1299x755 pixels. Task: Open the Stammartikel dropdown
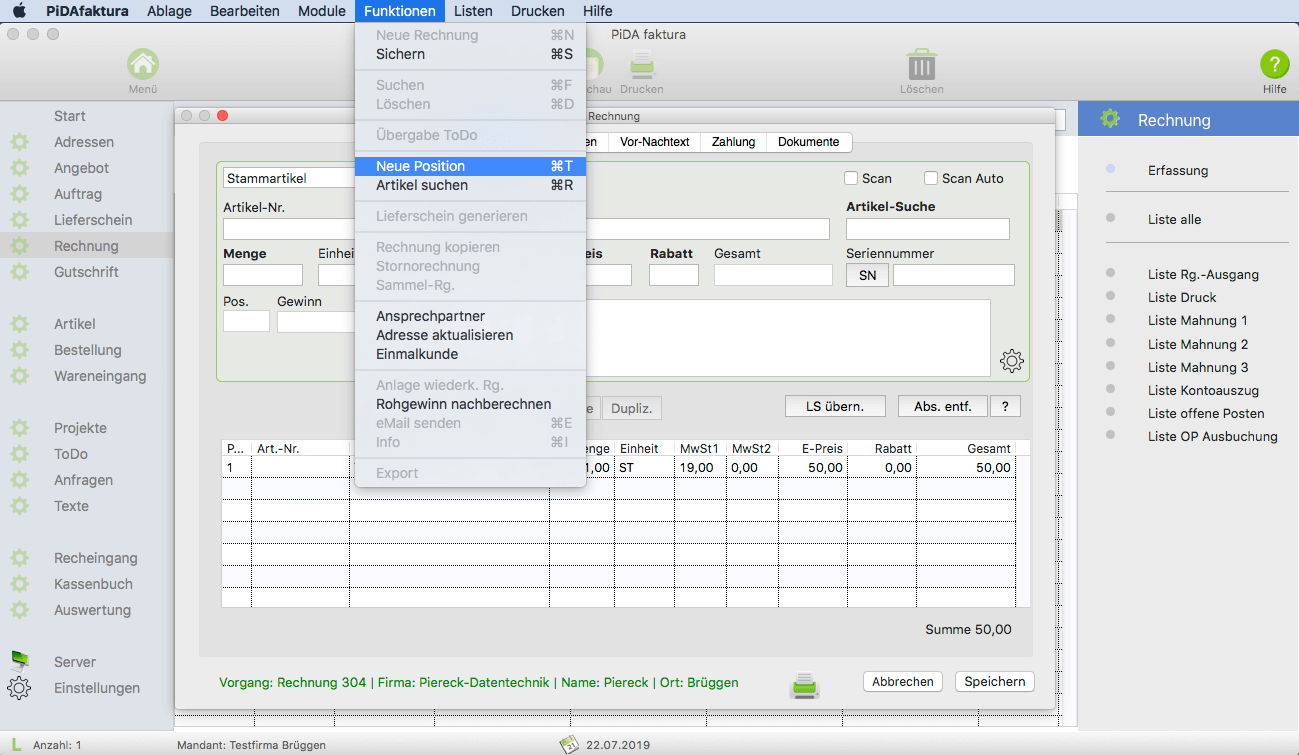pos(289,178)
